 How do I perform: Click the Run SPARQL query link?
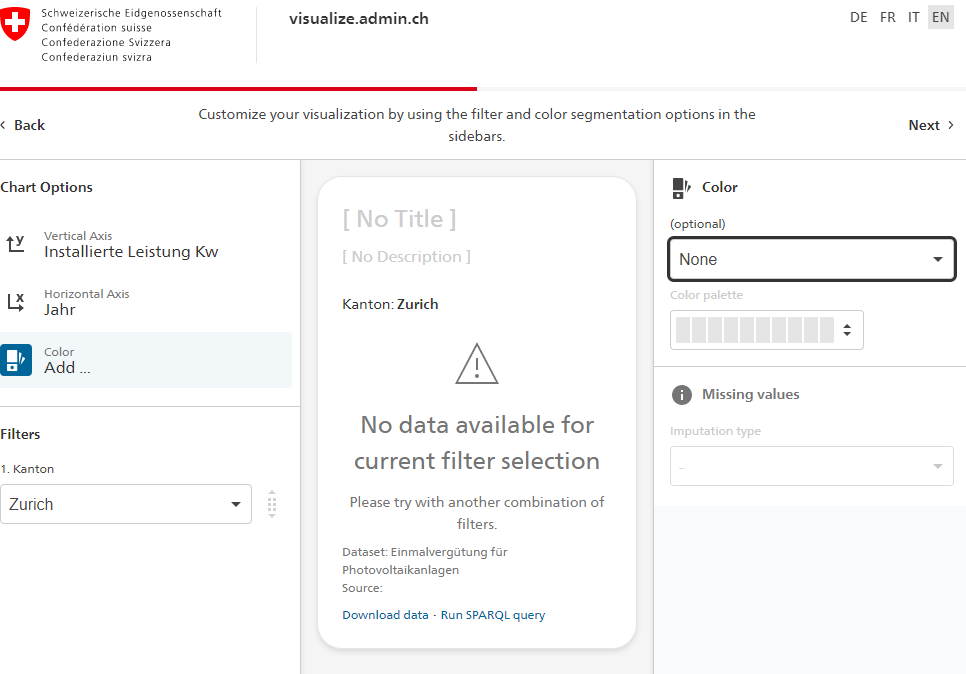click(x=493, y=615)
